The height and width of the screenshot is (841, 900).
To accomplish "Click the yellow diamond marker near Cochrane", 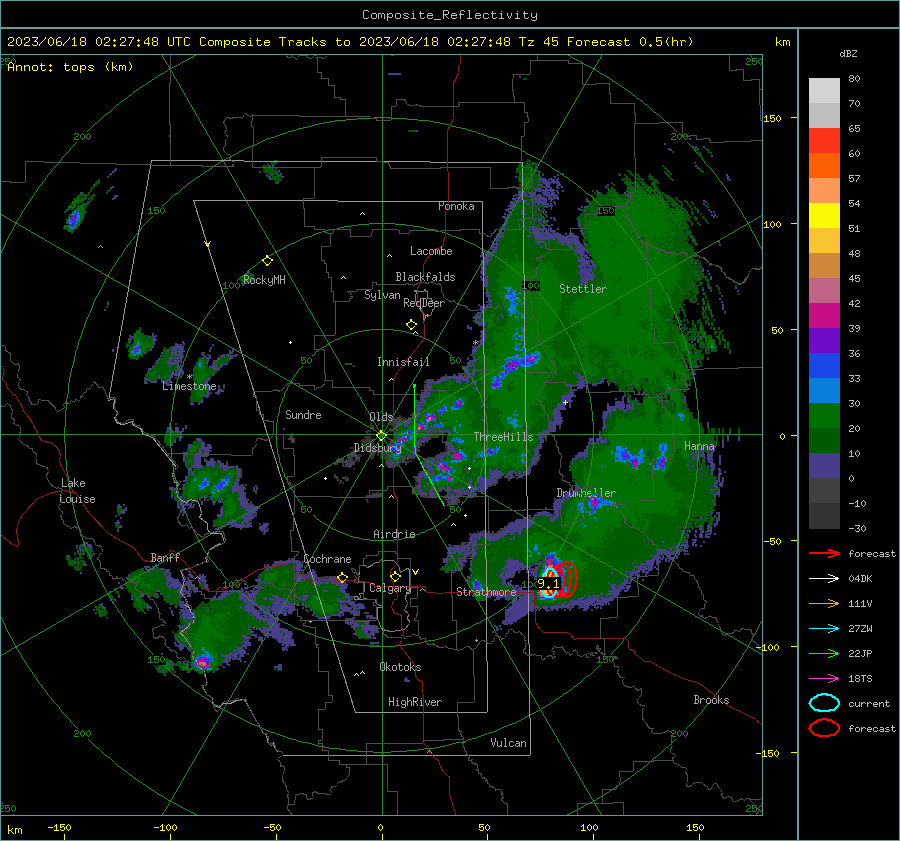I will coord(342,577).
